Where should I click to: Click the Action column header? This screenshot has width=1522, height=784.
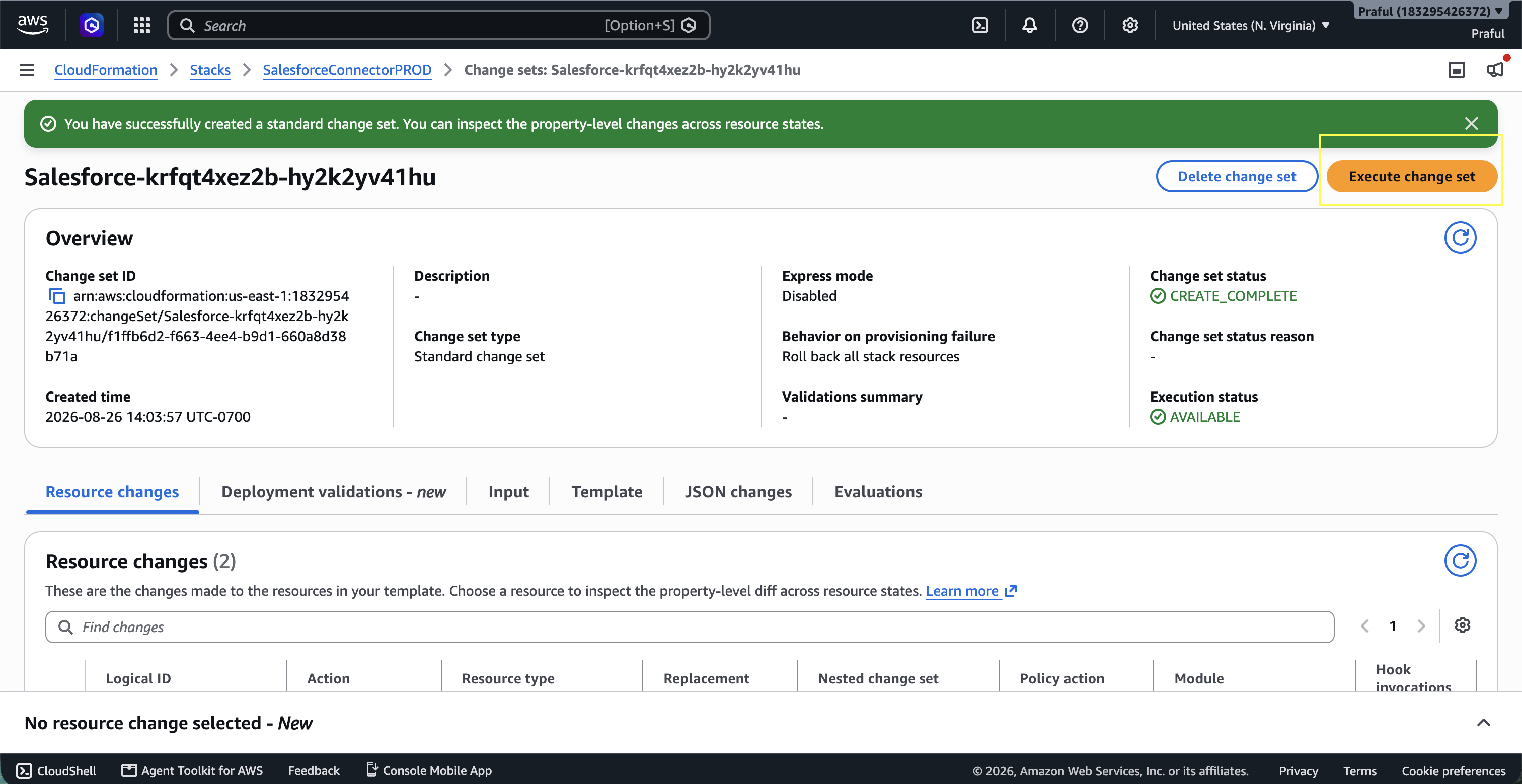pos(329,678)
